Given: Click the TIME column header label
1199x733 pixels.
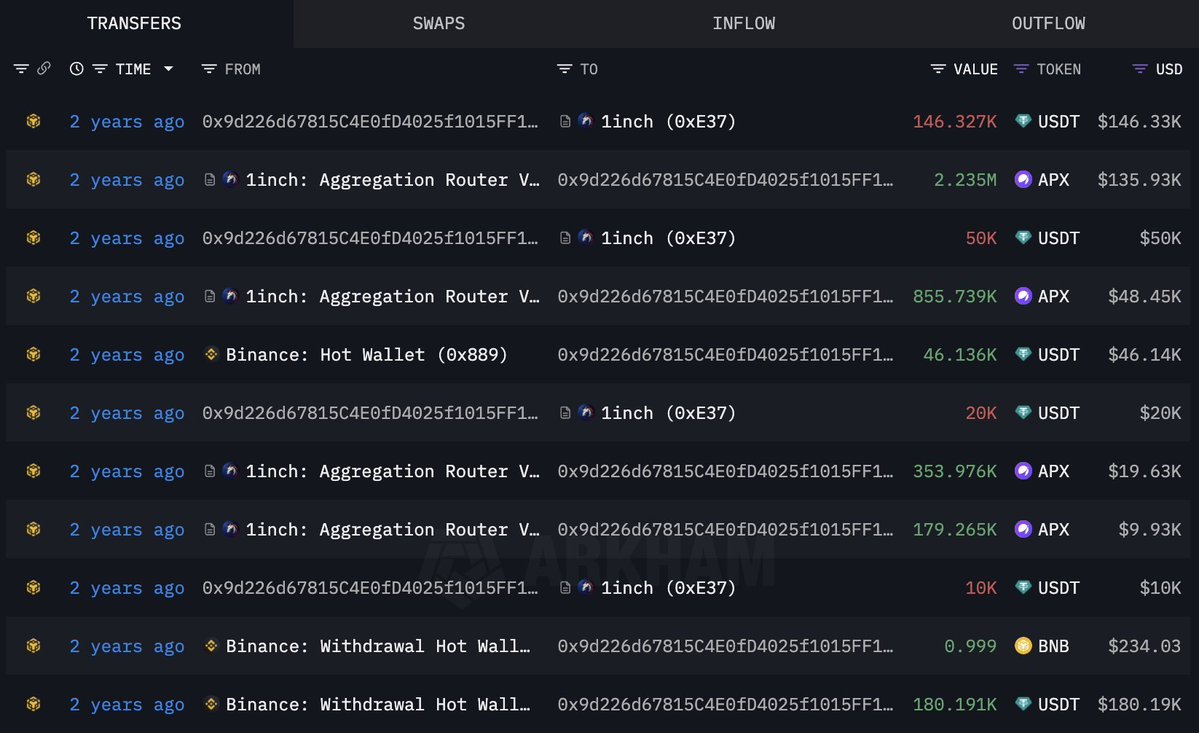Looking at the screenshot, I should [133, 69].
